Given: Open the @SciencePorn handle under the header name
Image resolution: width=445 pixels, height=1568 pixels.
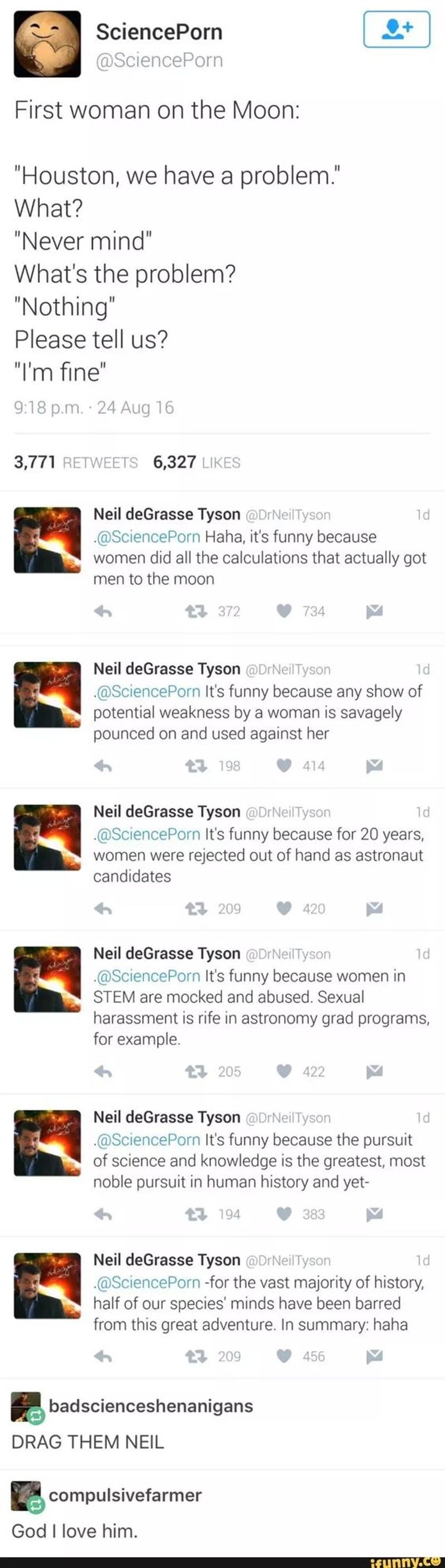Looking at the screenshot, I should 159,60.
